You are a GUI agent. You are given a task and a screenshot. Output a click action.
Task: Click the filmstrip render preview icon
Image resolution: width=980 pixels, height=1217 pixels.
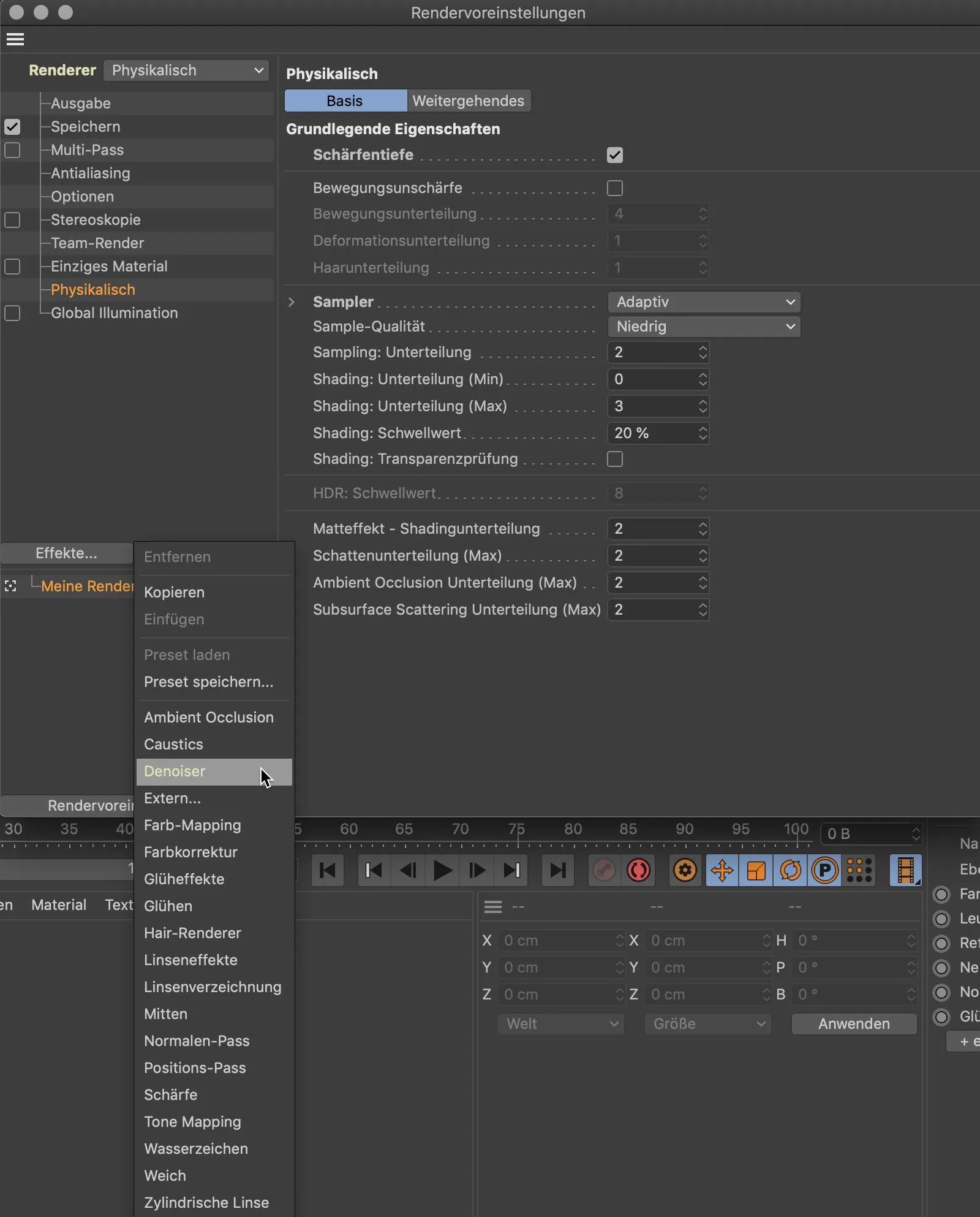[x=907, y=870]
